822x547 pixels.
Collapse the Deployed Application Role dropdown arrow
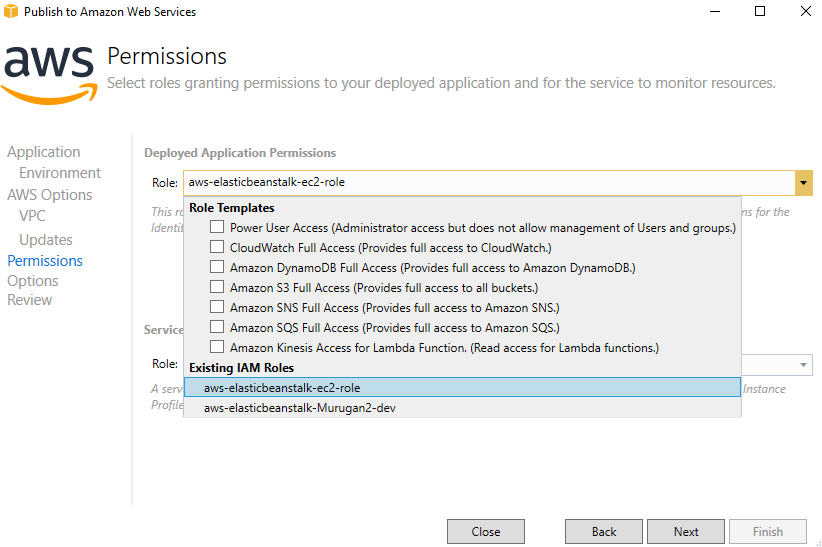click(x=803, y=183)
